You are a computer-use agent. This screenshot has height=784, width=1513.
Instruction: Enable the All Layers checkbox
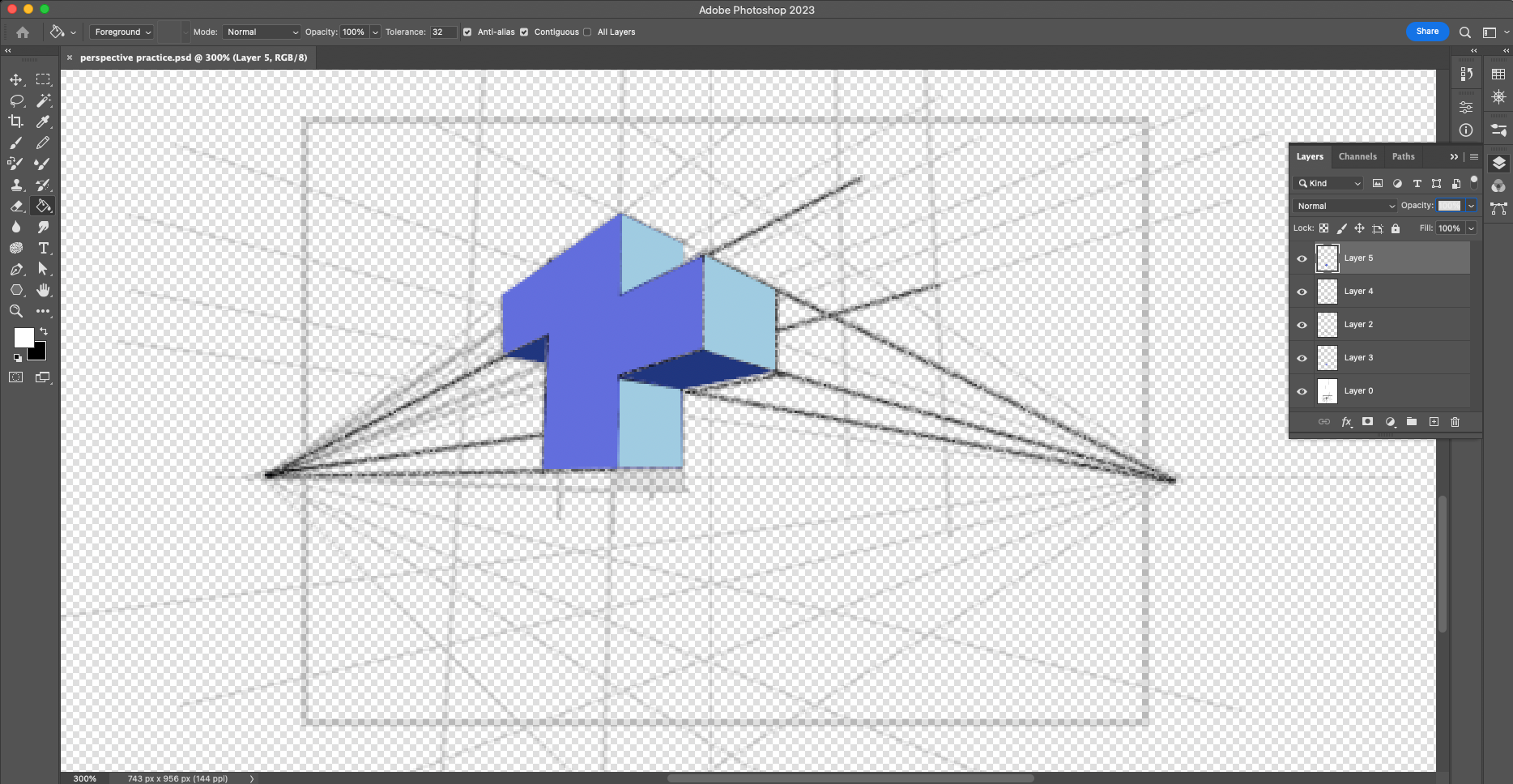click(587, 32)
